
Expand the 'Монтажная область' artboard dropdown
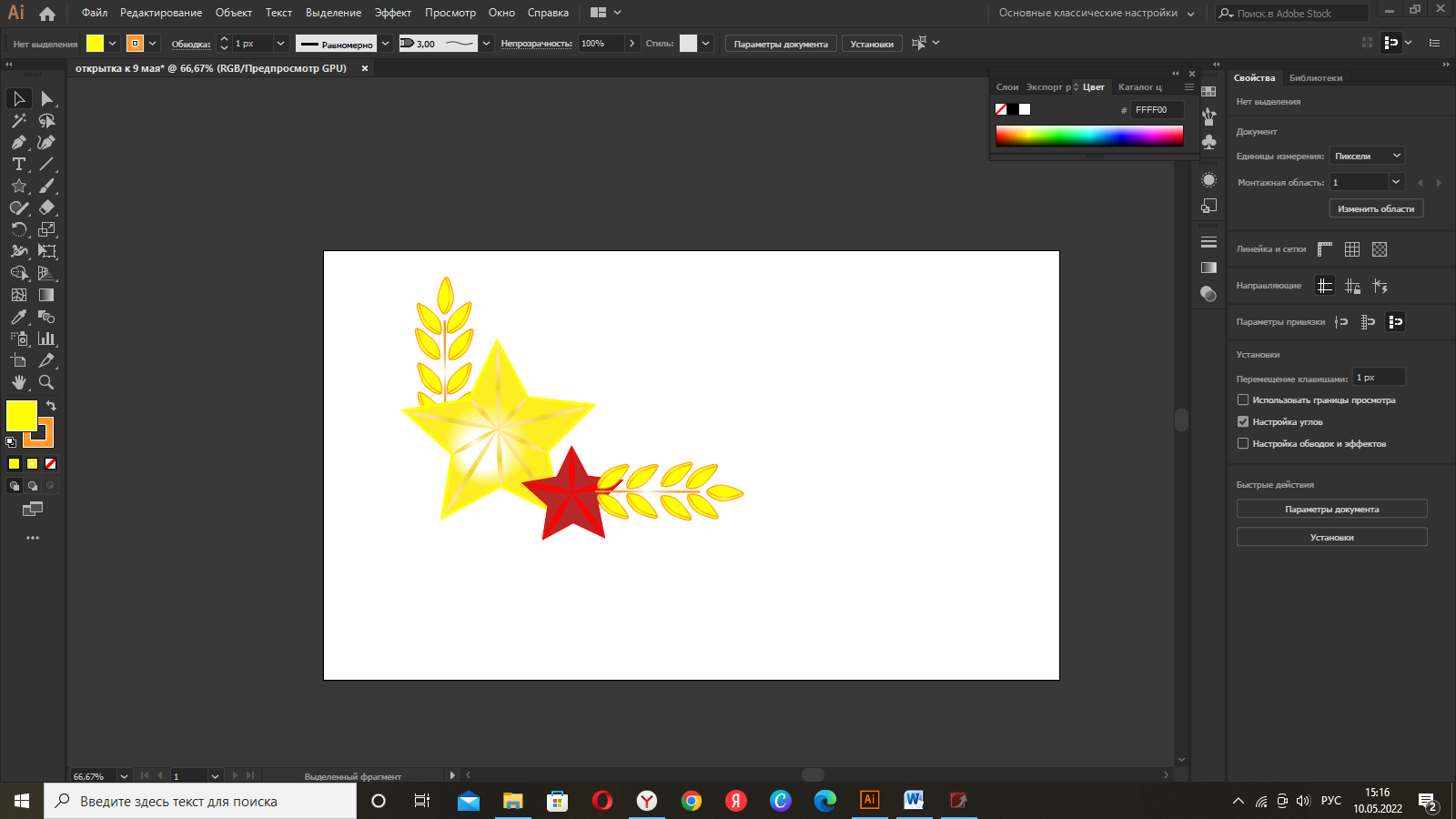coord(1396,182)
